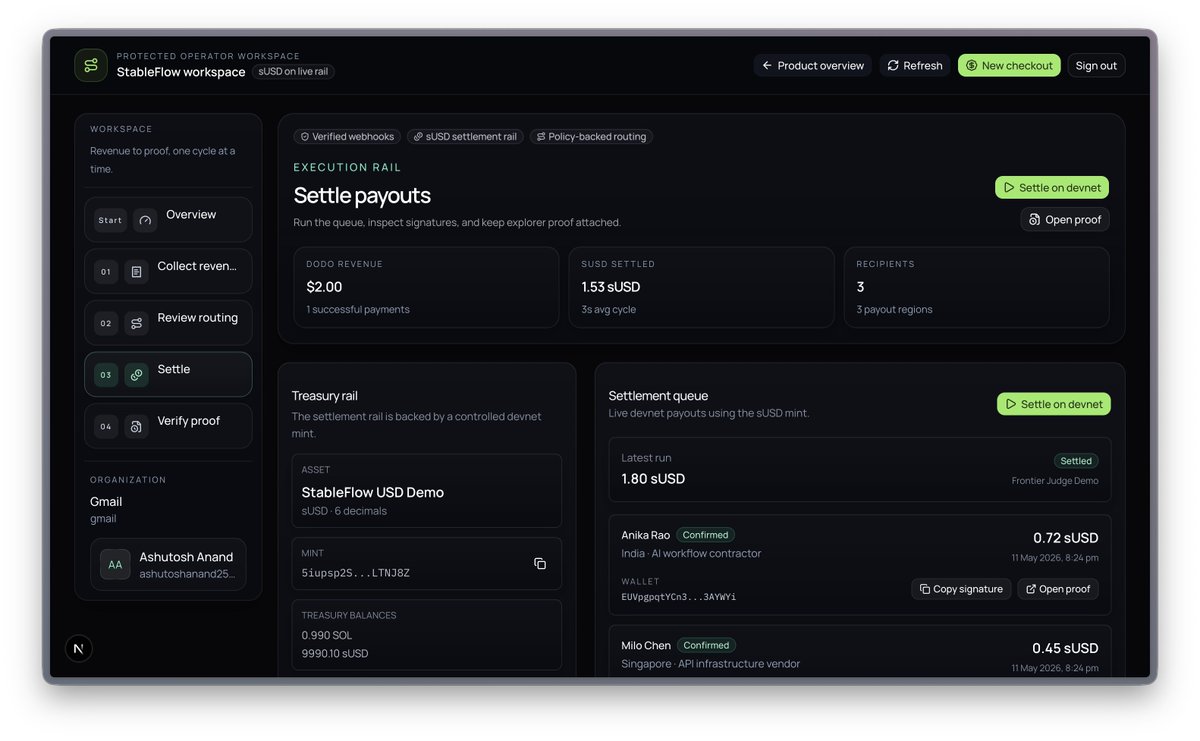This screenshot has height=741, width=1200.
Task: Click the Verified webhooks tag
Action: pos(347,136)
